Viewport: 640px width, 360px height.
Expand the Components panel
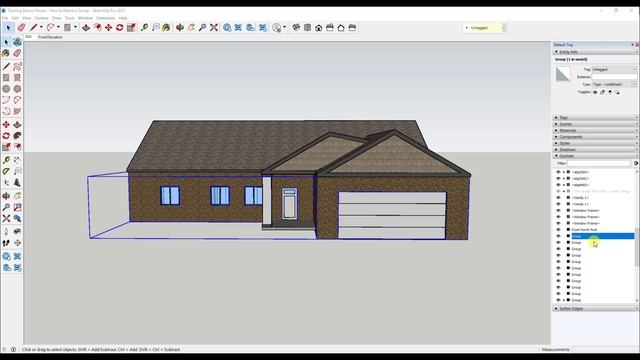[596, 137]
